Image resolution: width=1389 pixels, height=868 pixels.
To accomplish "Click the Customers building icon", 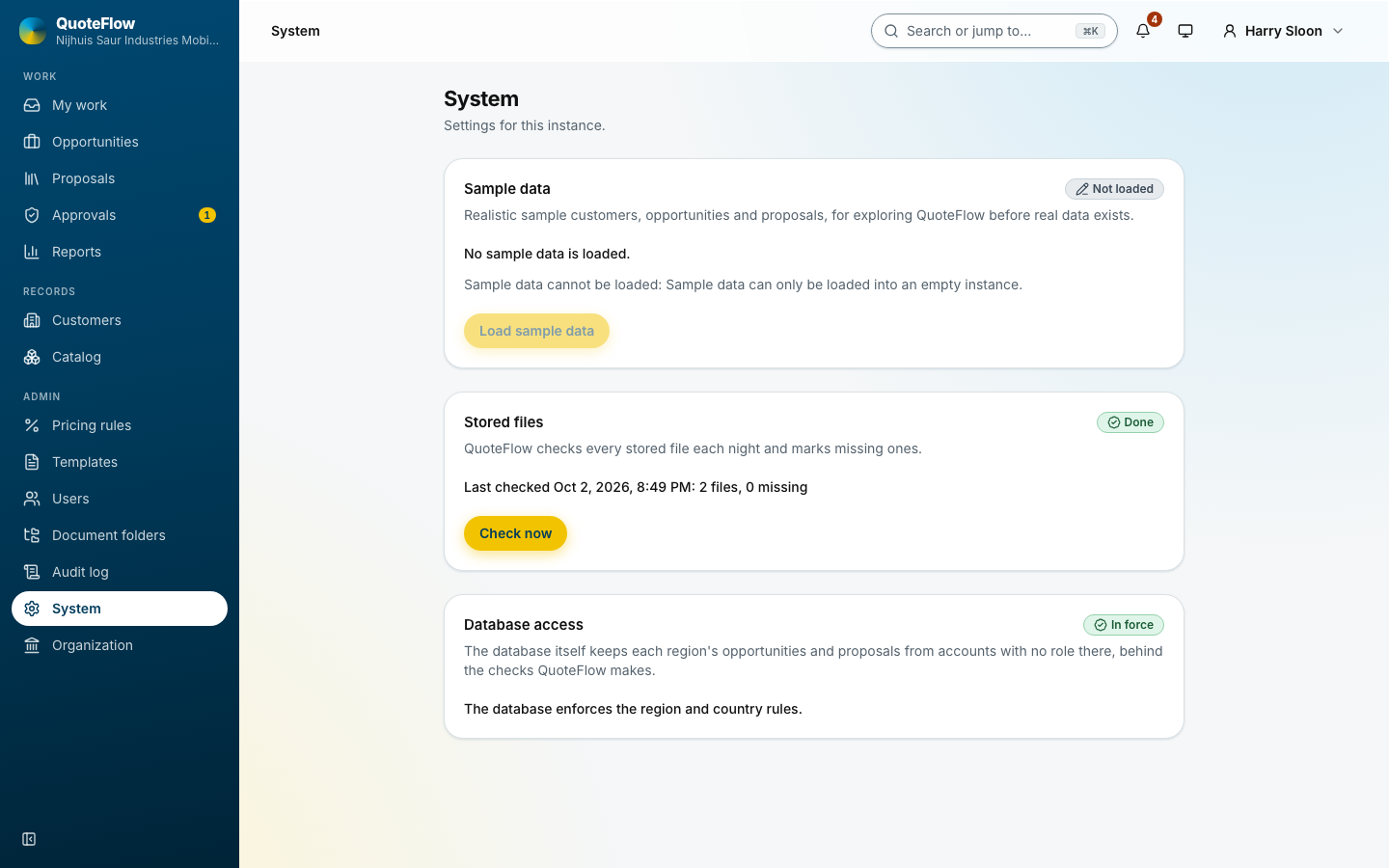I will click(32, 320).
